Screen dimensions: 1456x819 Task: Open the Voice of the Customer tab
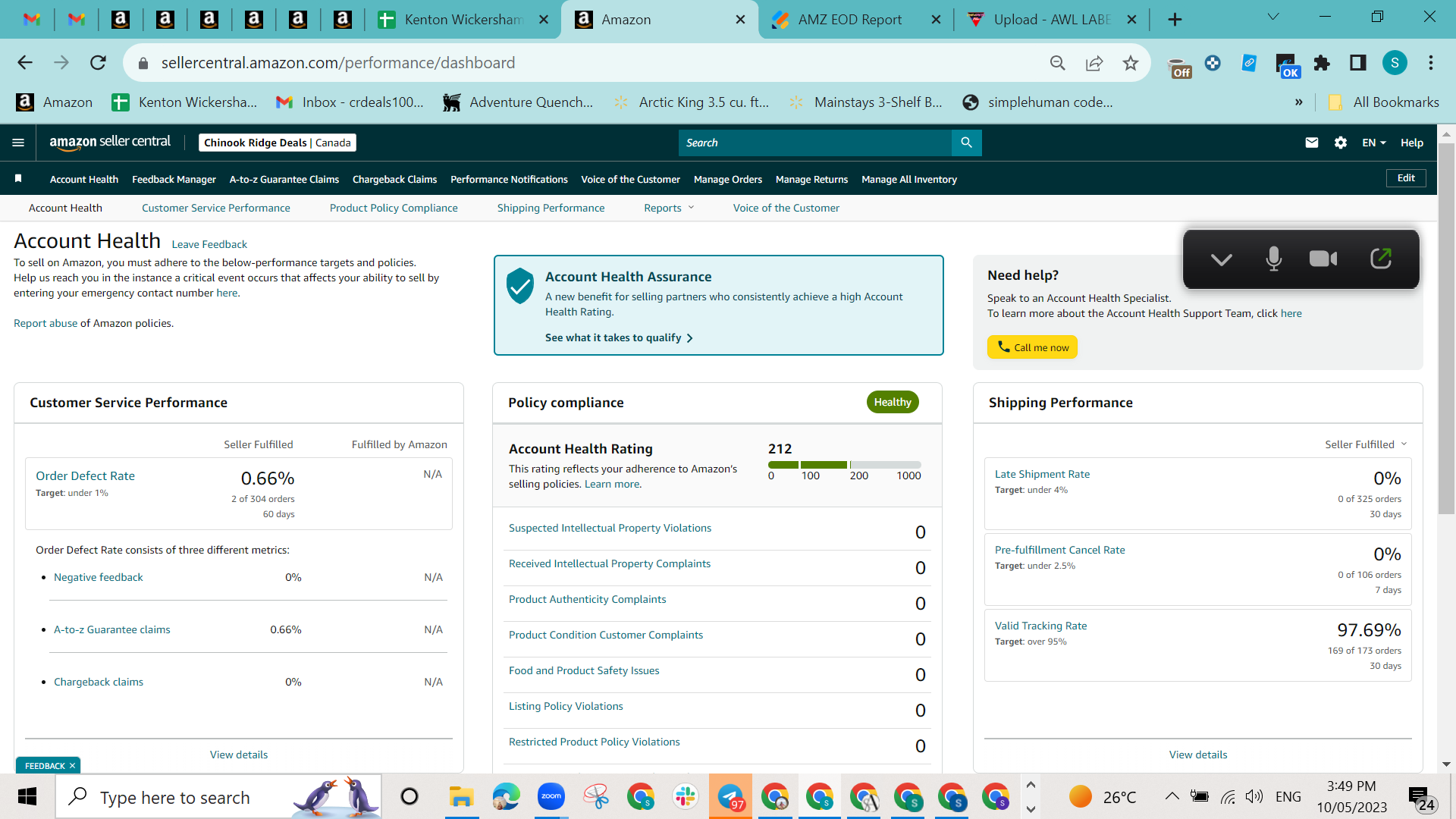coord(786,208)
